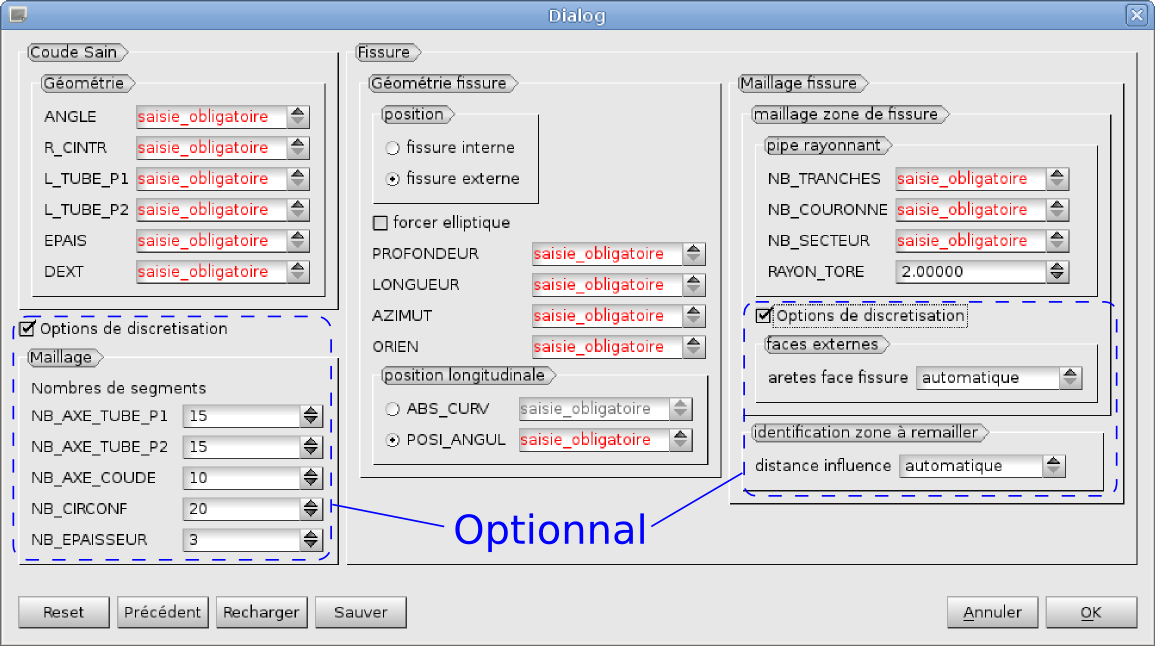Click the NB_EPAISSEUR spinner arrows
The height and width of the screenshot is (646, 1155).
pyautogui.click(x=311, y=540)
